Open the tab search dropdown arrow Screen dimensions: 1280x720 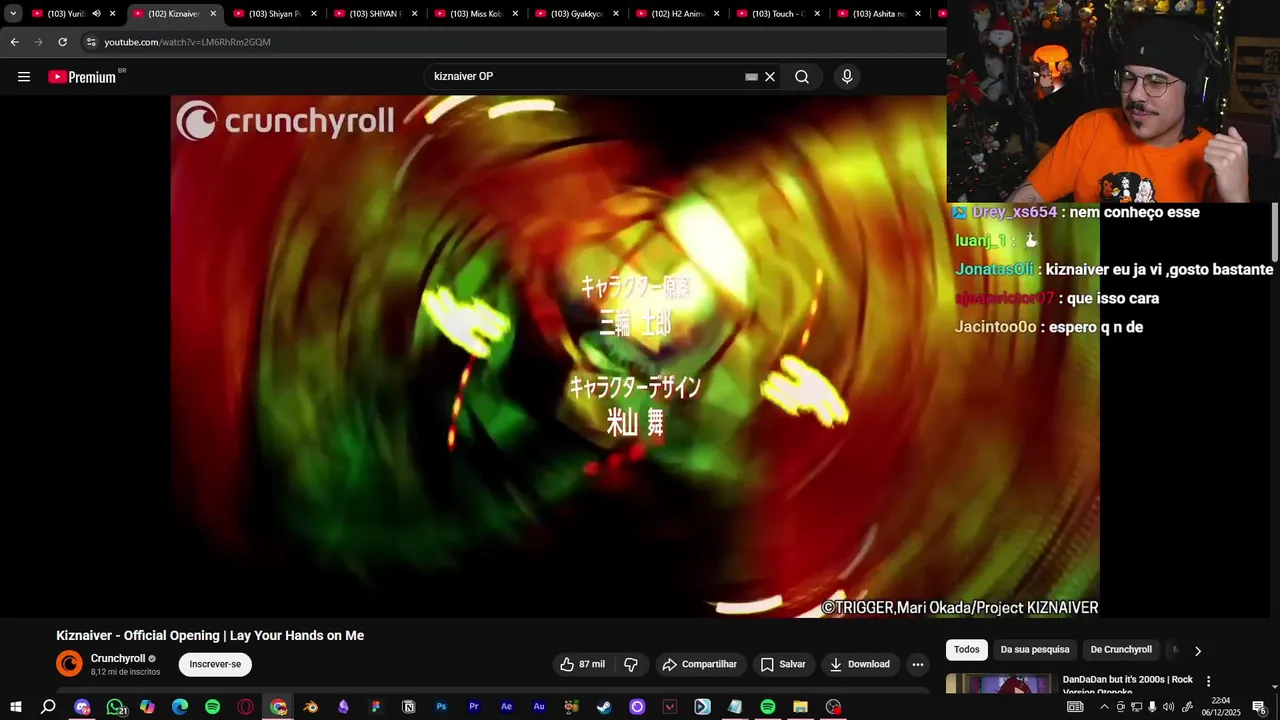[x=13, y=14]
